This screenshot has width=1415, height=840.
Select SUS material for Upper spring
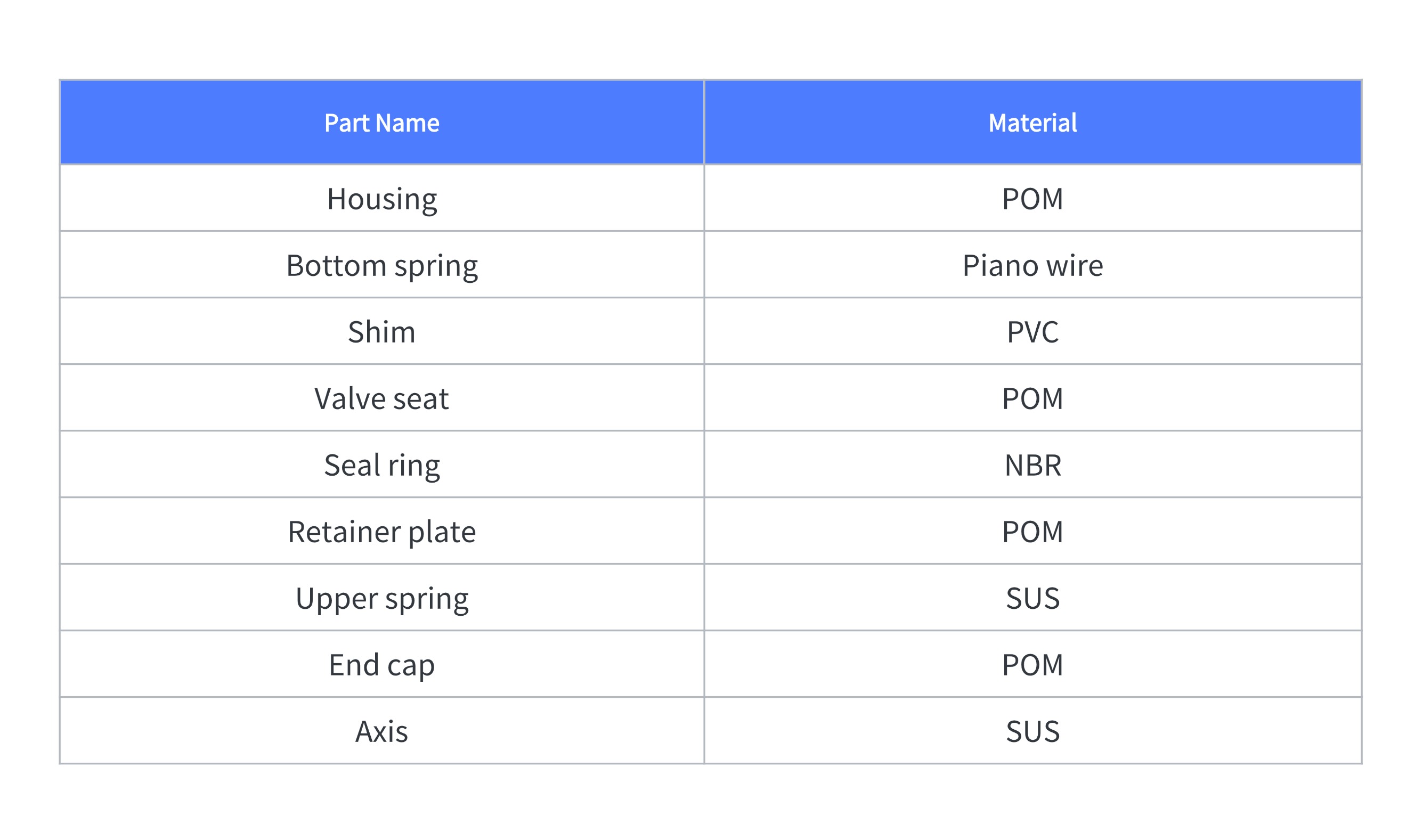(x=1033, y=598)
